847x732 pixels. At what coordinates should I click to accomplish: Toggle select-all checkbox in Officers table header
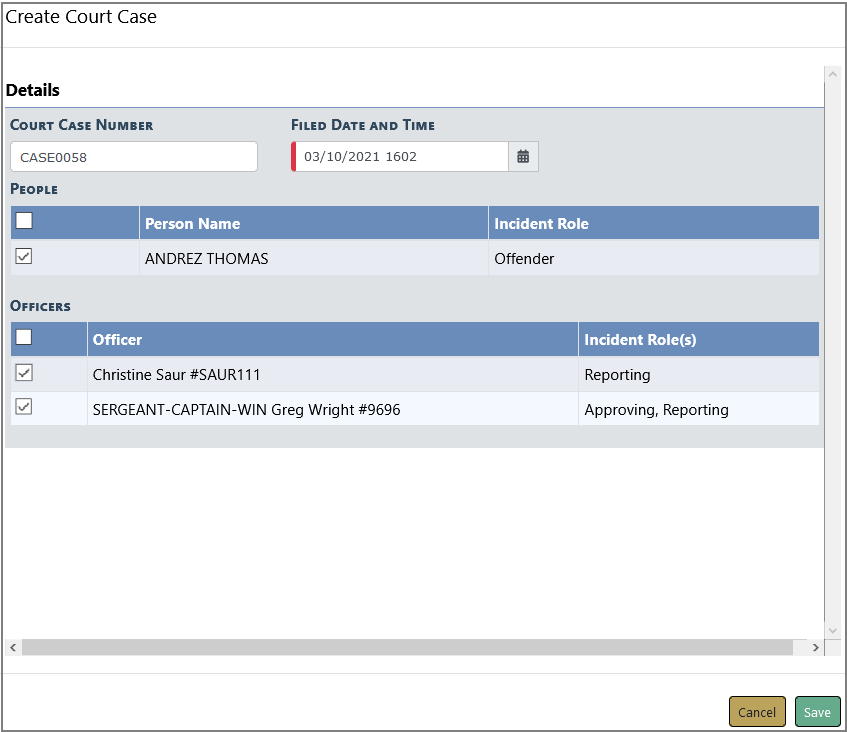25,338
